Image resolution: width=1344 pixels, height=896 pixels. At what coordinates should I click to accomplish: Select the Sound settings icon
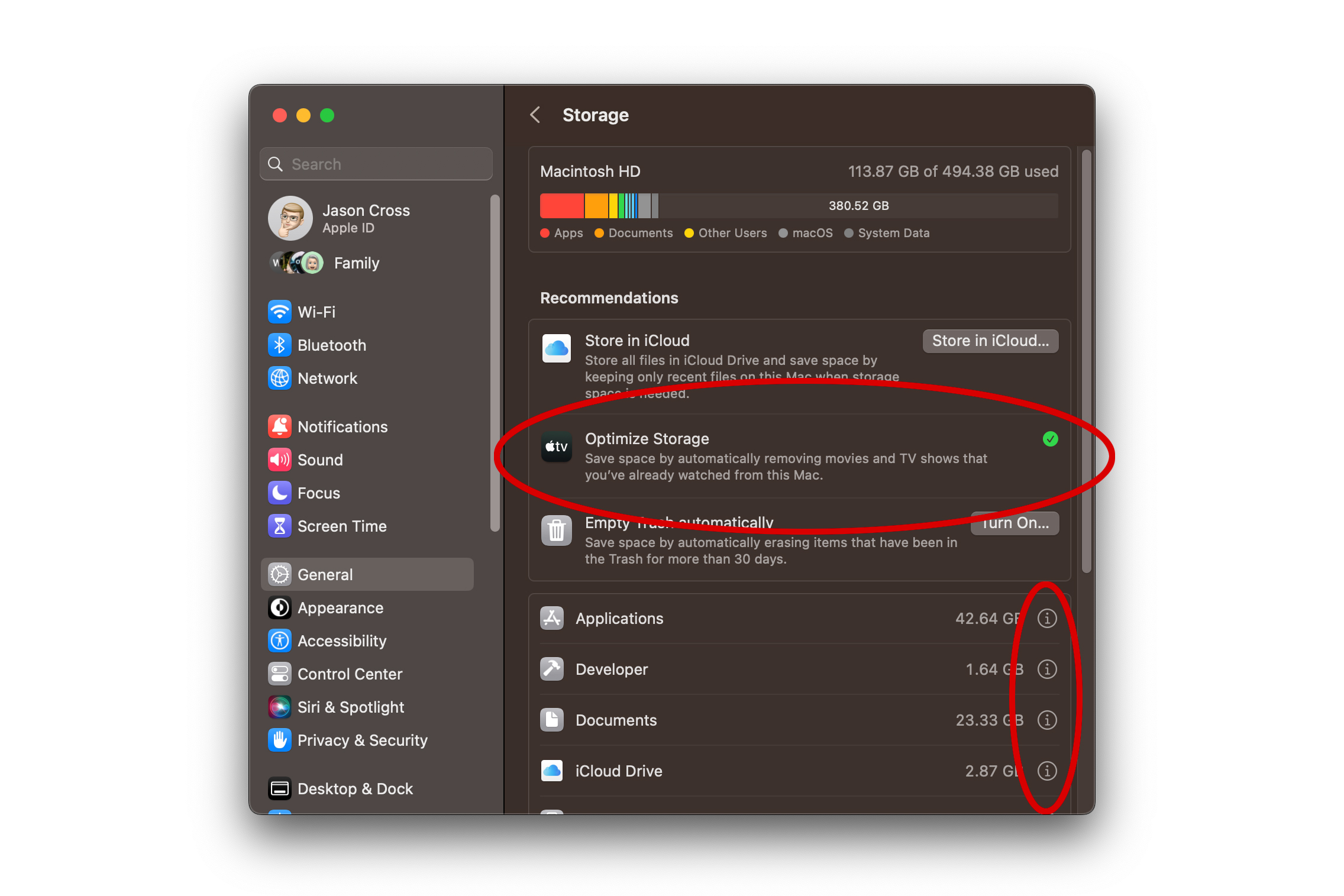(x=320, y=460)
